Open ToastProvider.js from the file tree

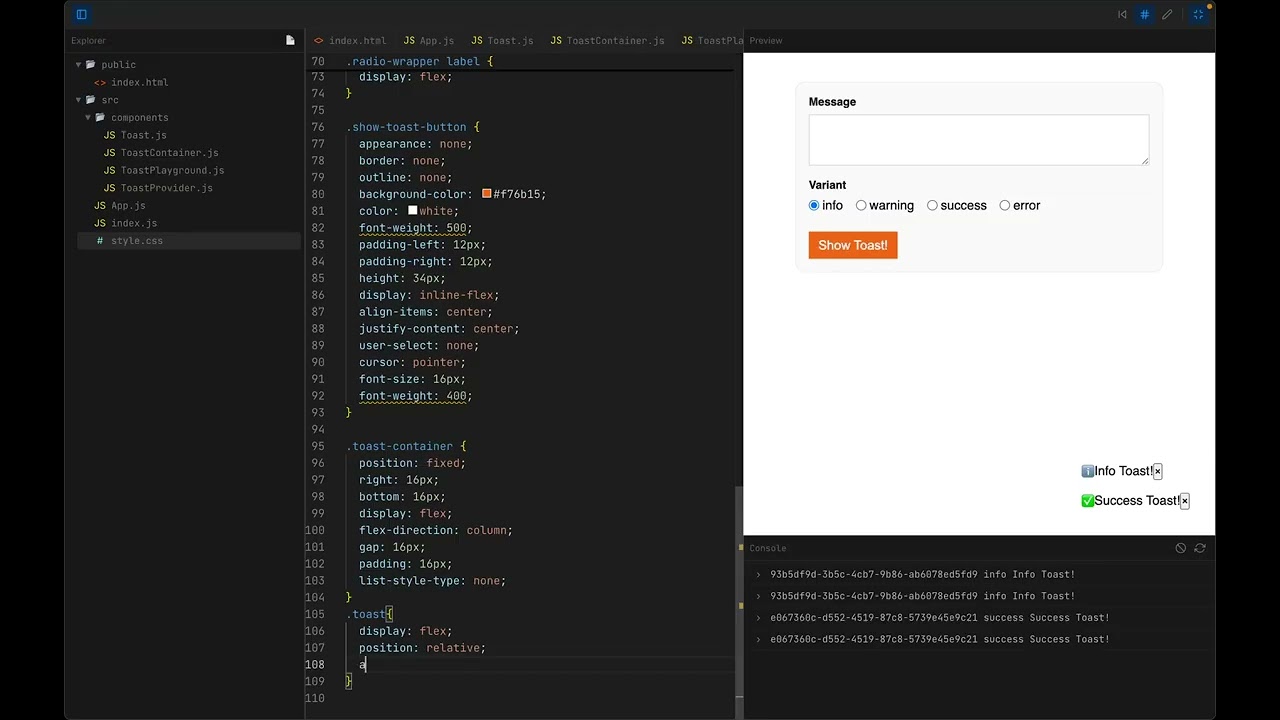point(166,188)
